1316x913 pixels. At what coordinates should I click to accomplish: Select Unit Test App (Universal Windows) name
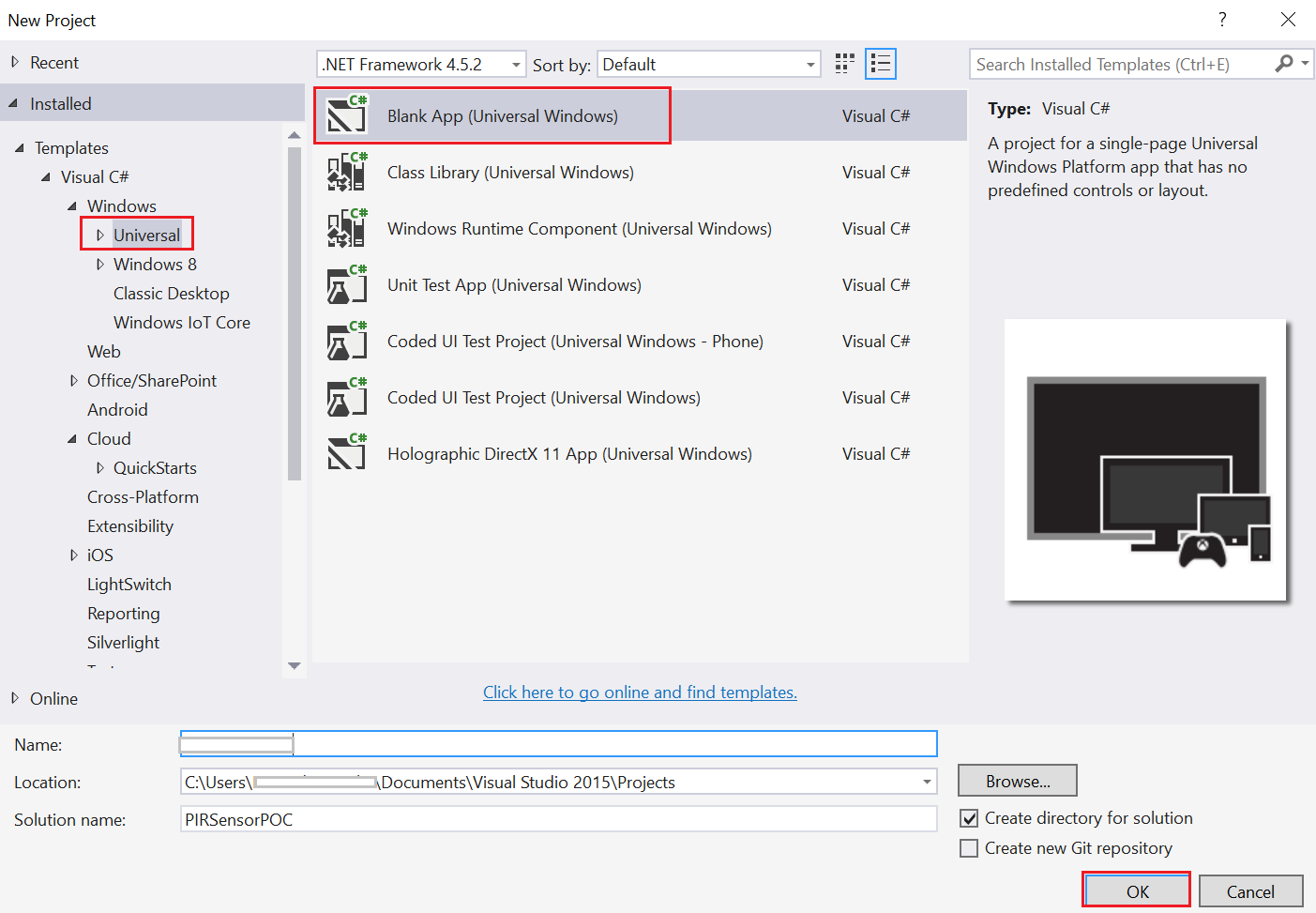pyautogui.click(x=514, y=284)
